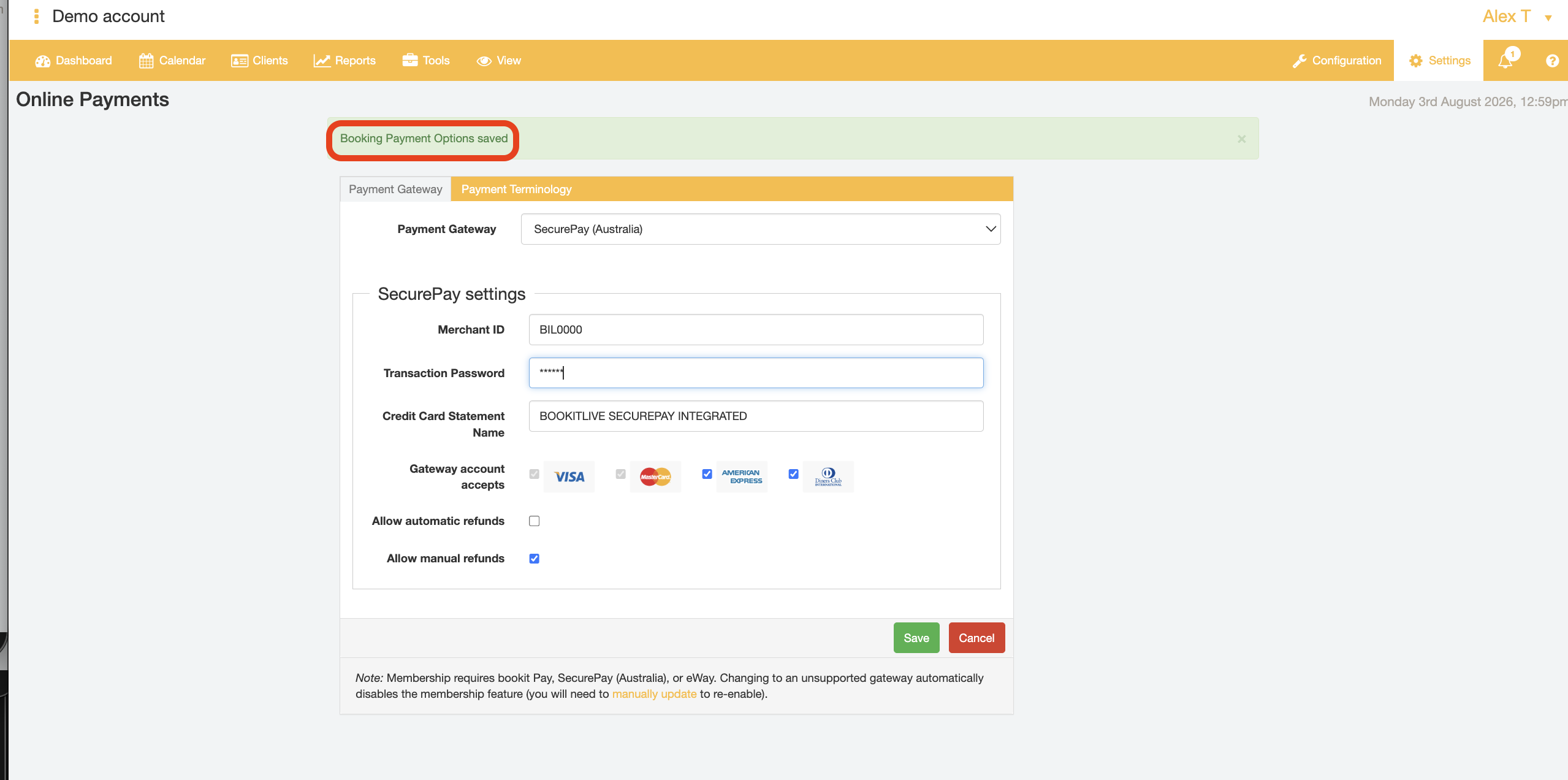This screenshot has width=1568, height=780.
Task: Expand the Alex T user menu arrow
Action: [x=1548, y=18]
